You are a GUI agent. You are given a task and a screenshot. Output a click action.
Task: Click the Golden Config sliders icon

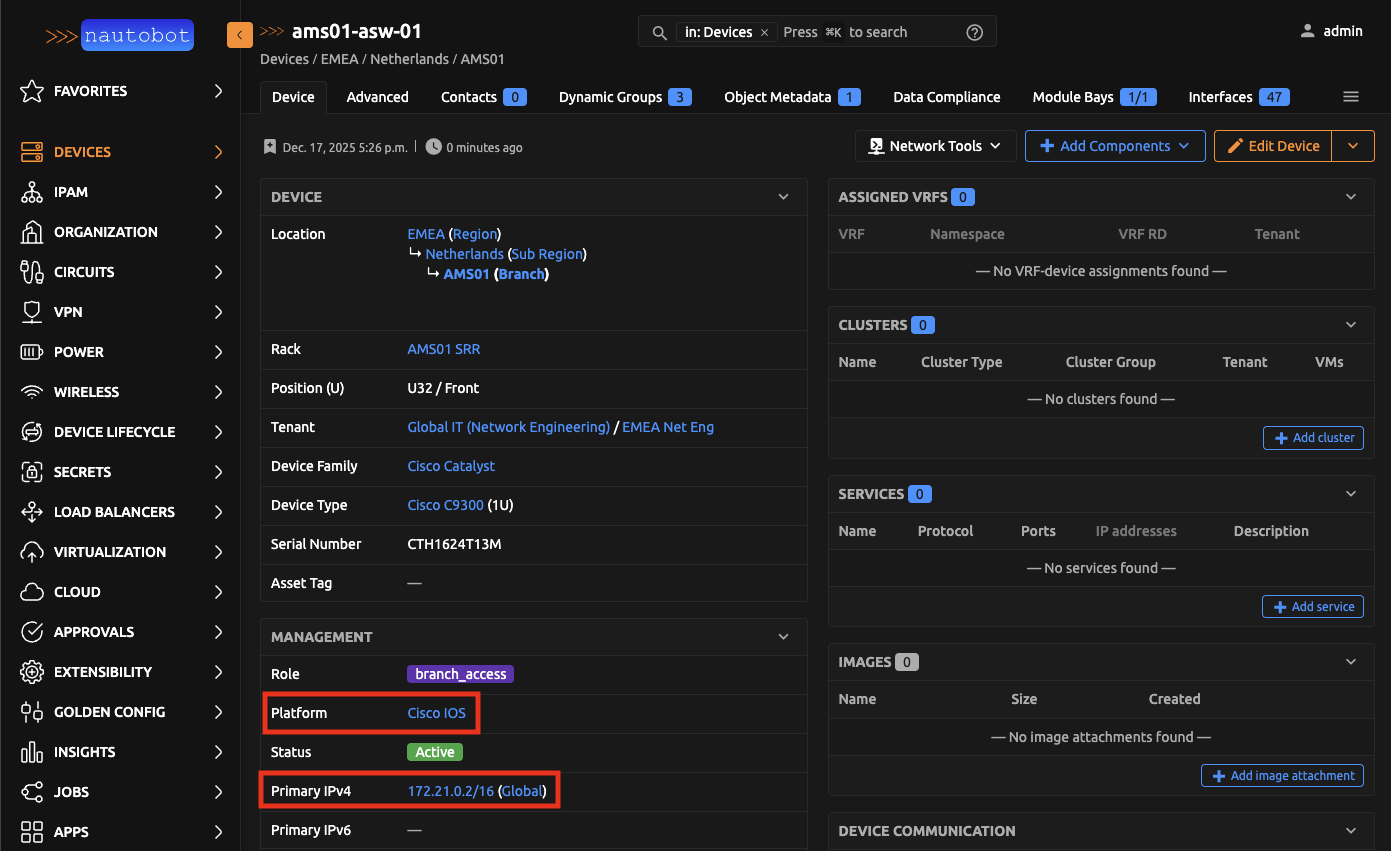(x=32, y=712)
